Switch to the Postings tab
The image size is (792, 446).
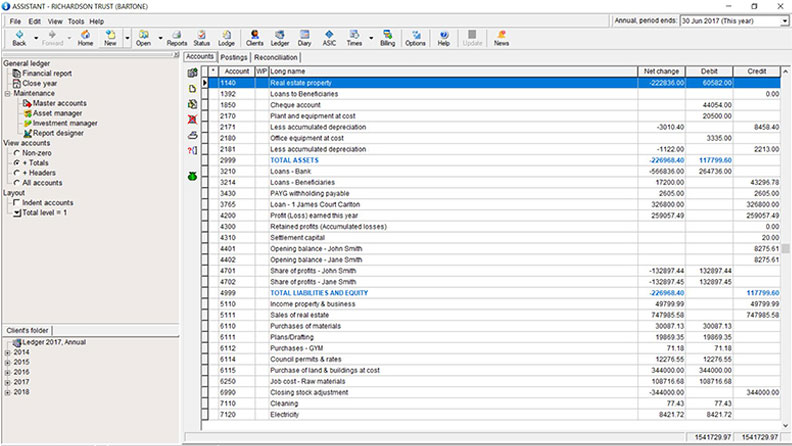coord(235,58)
